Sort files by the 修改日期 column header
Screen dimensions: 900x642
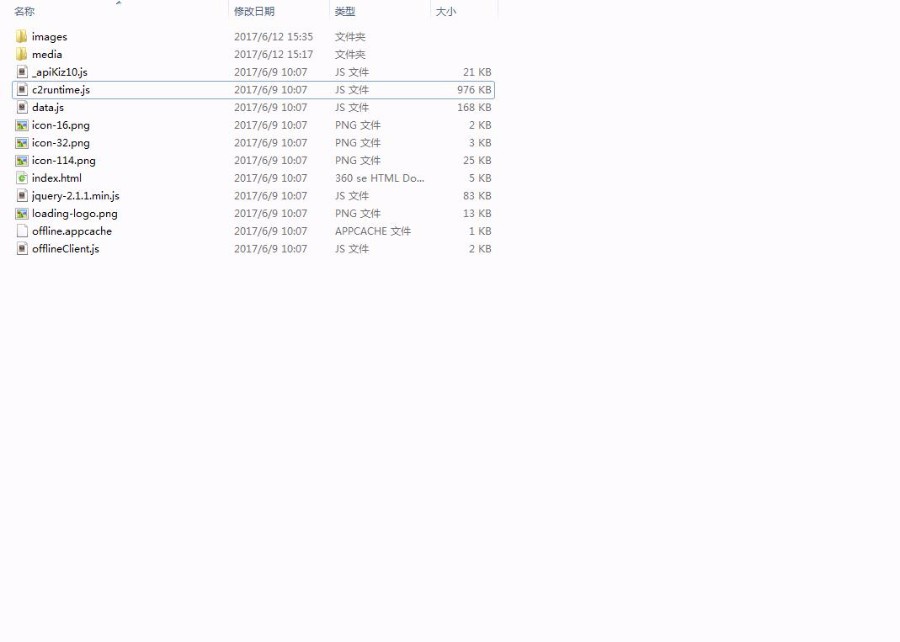click(x=262, y=11)
